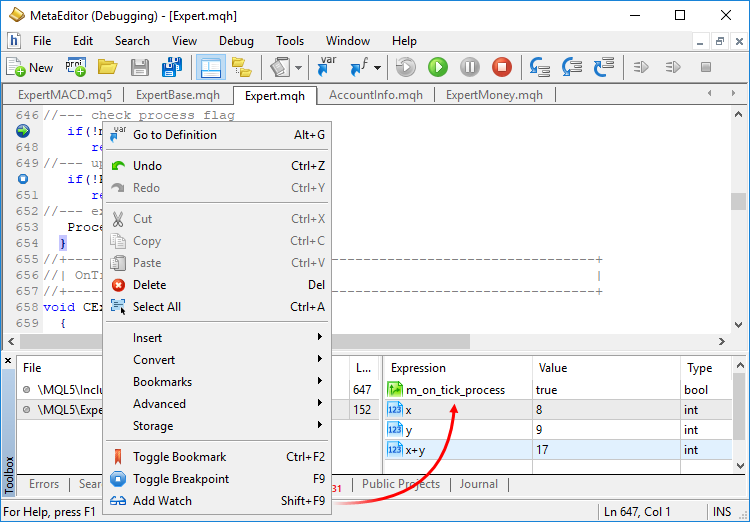Select the x+y watch expression row
The width and height of the screenshot is (750, 522).
click(x=558, y=450)
